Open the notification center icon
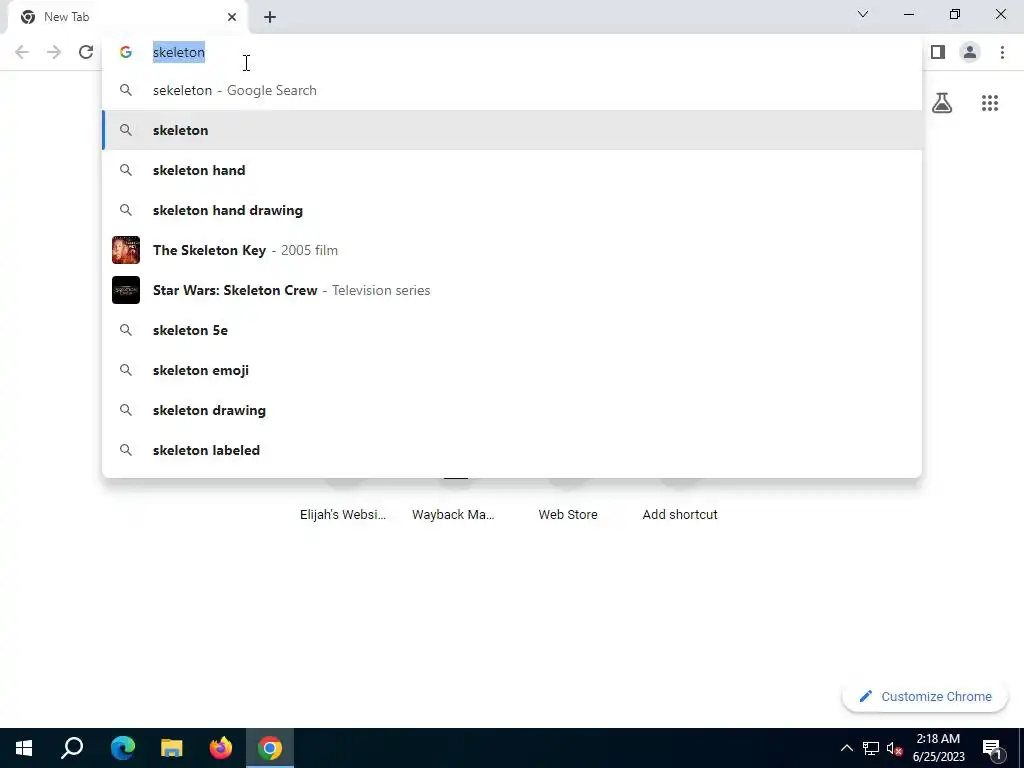The width and height of the screenshot is (1024, 768). coord(992,748)
